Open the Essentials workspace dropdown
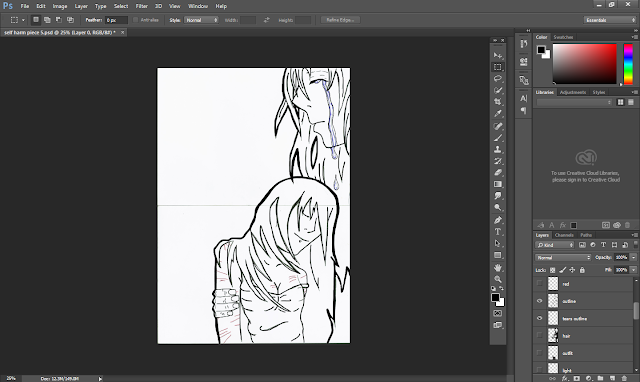This screenshot has height=382, width=640. coord(610,20)
